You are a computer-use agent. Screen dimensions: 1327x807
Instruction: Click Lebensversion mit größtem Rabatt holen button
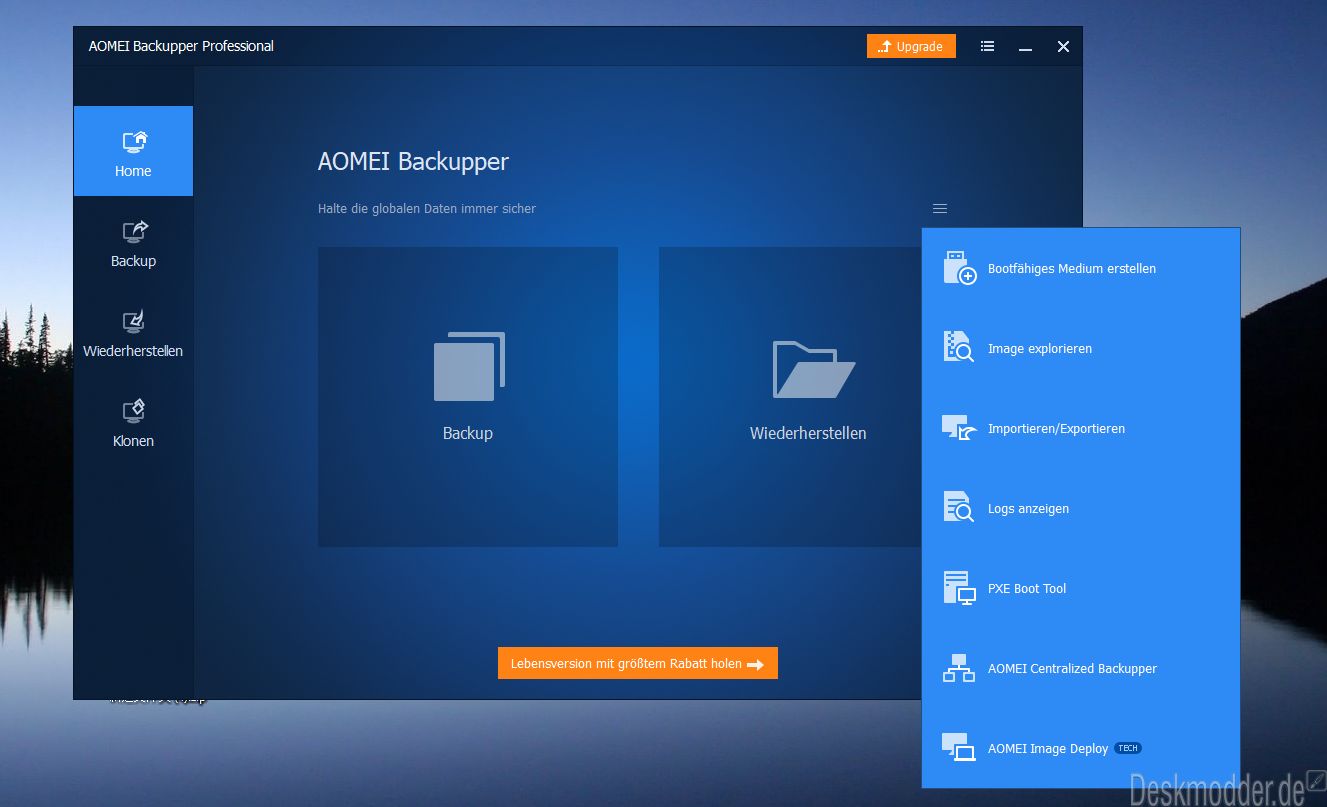638,663
